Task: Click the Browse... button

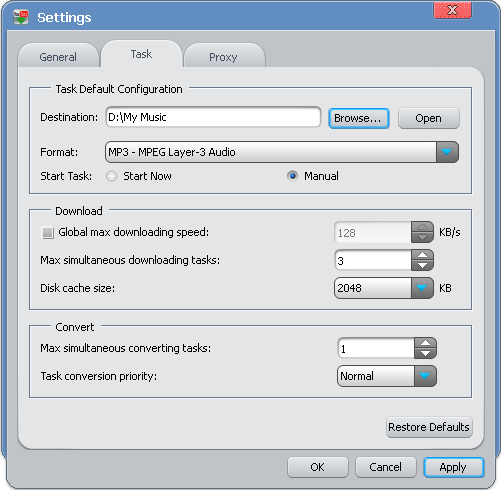Action: click(x=358, y=118)
